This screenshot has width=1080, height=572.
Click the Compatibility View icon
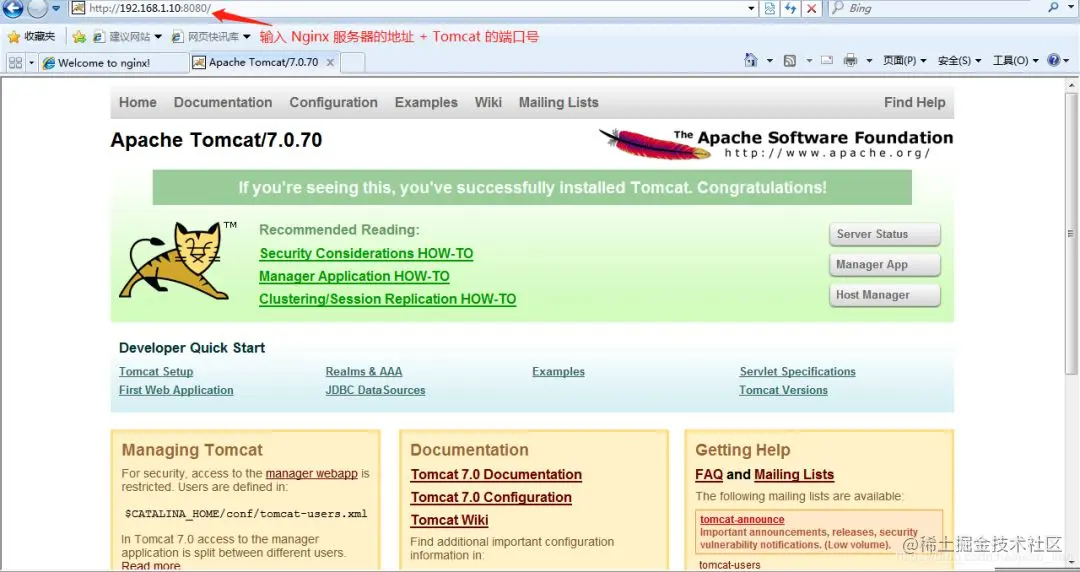click(x=769, y=8)
